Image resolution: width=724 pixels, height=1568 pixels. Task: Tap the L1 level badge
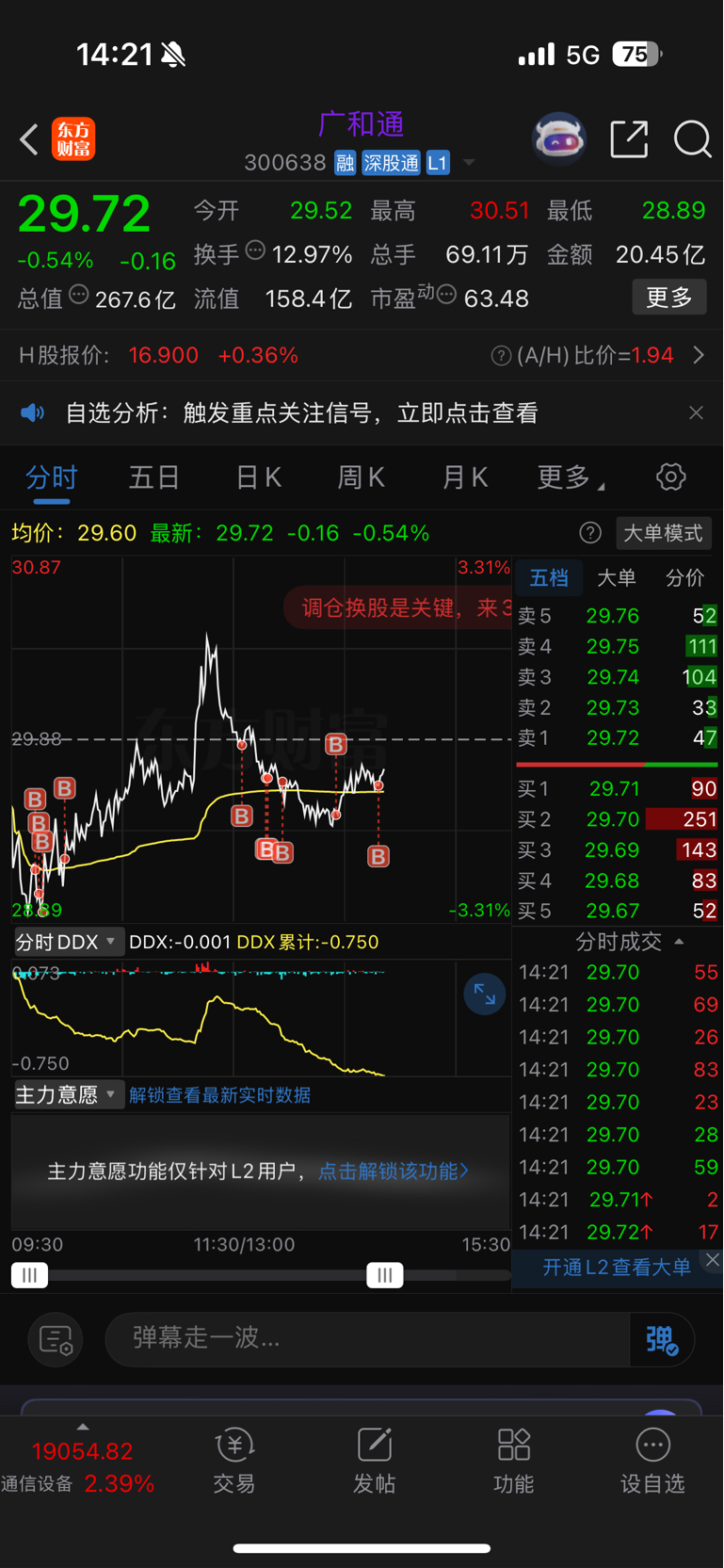point(438,163)
